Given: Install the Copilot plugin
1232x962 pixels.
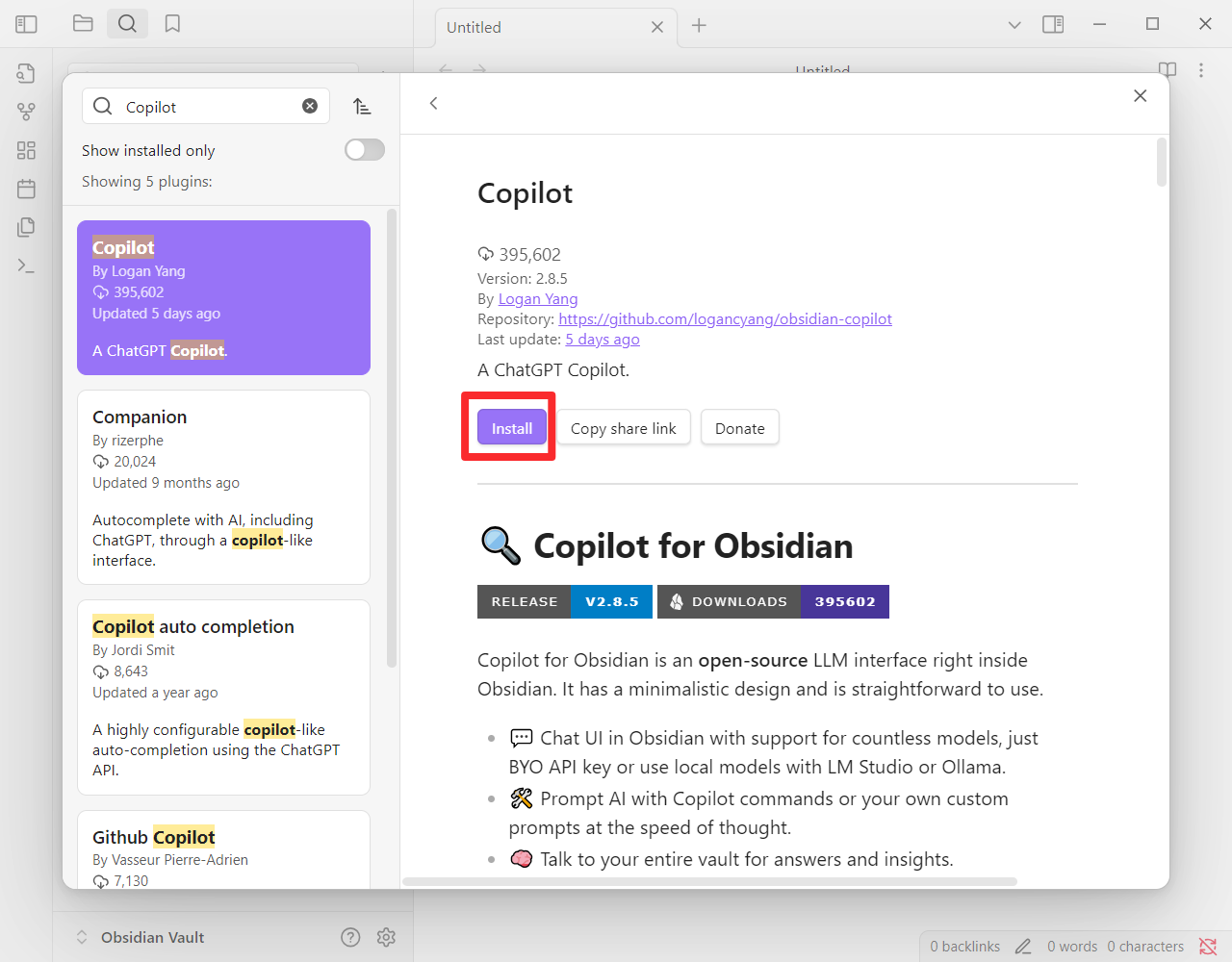Looking at the screenshot, I should [512, 428].
